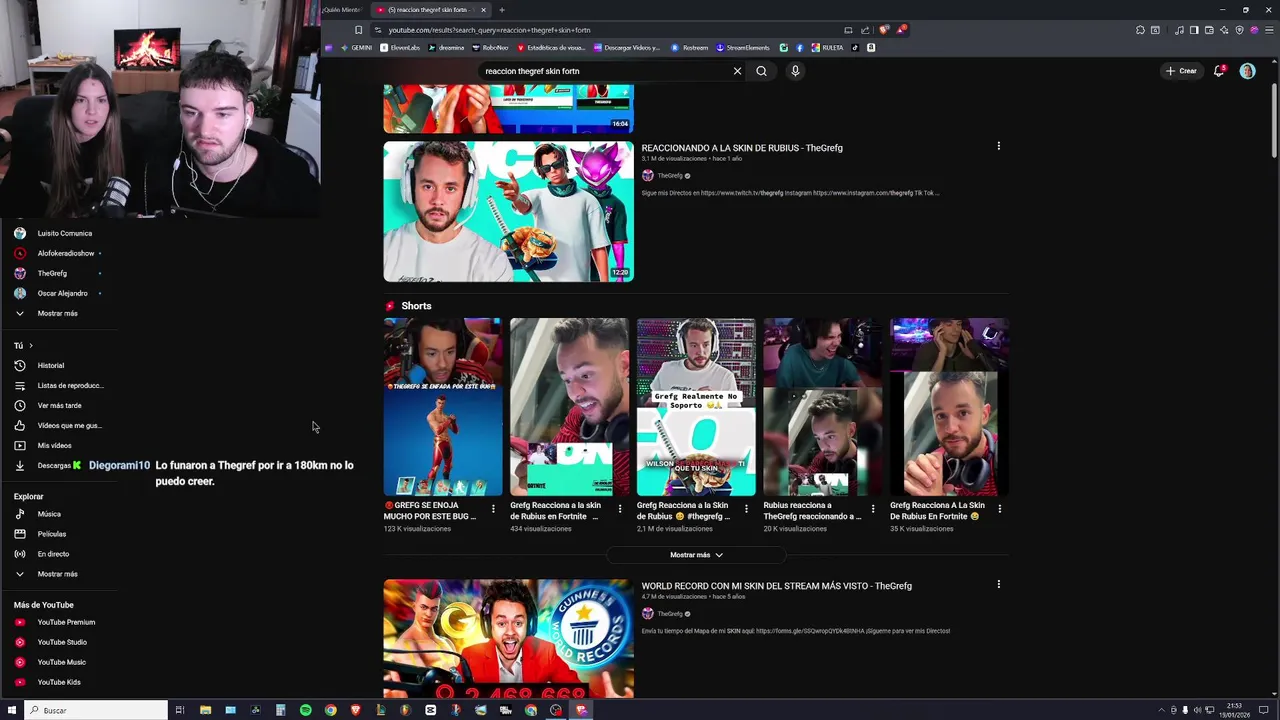
Task: Open the Tú section chevron
Action: coord(30,346)
